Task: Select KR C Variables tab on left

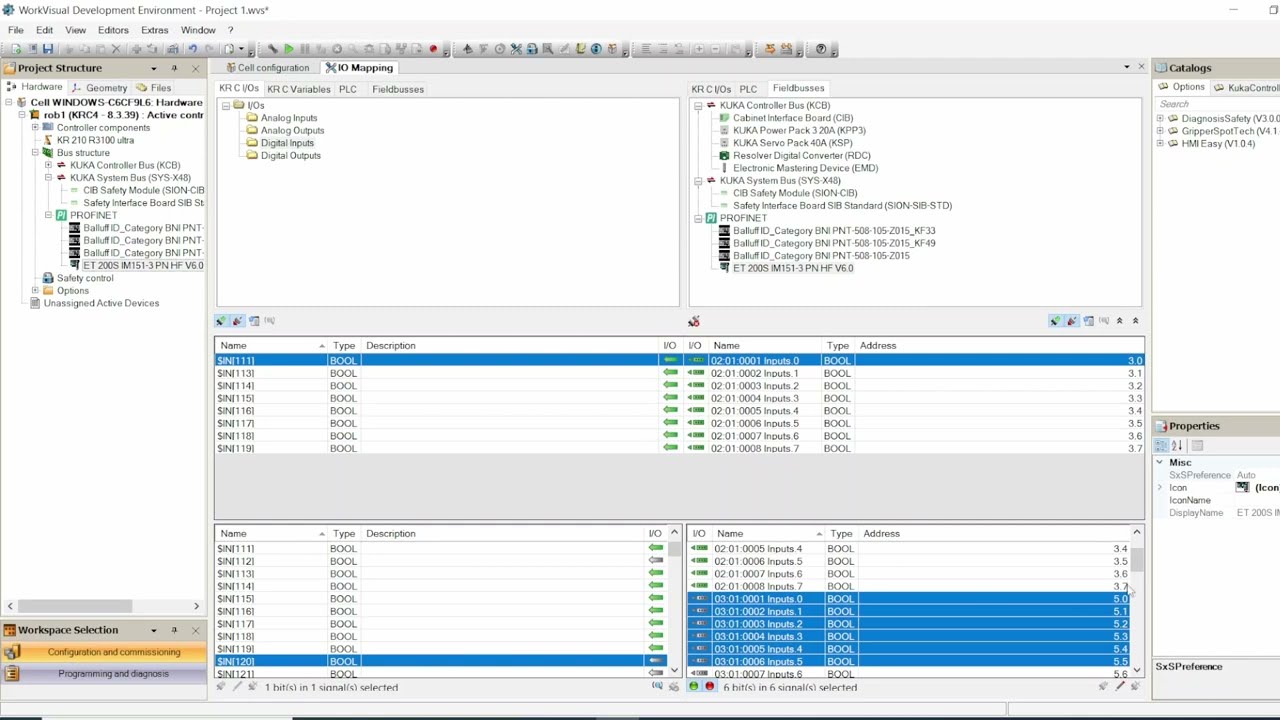Action: click(298, 89)
